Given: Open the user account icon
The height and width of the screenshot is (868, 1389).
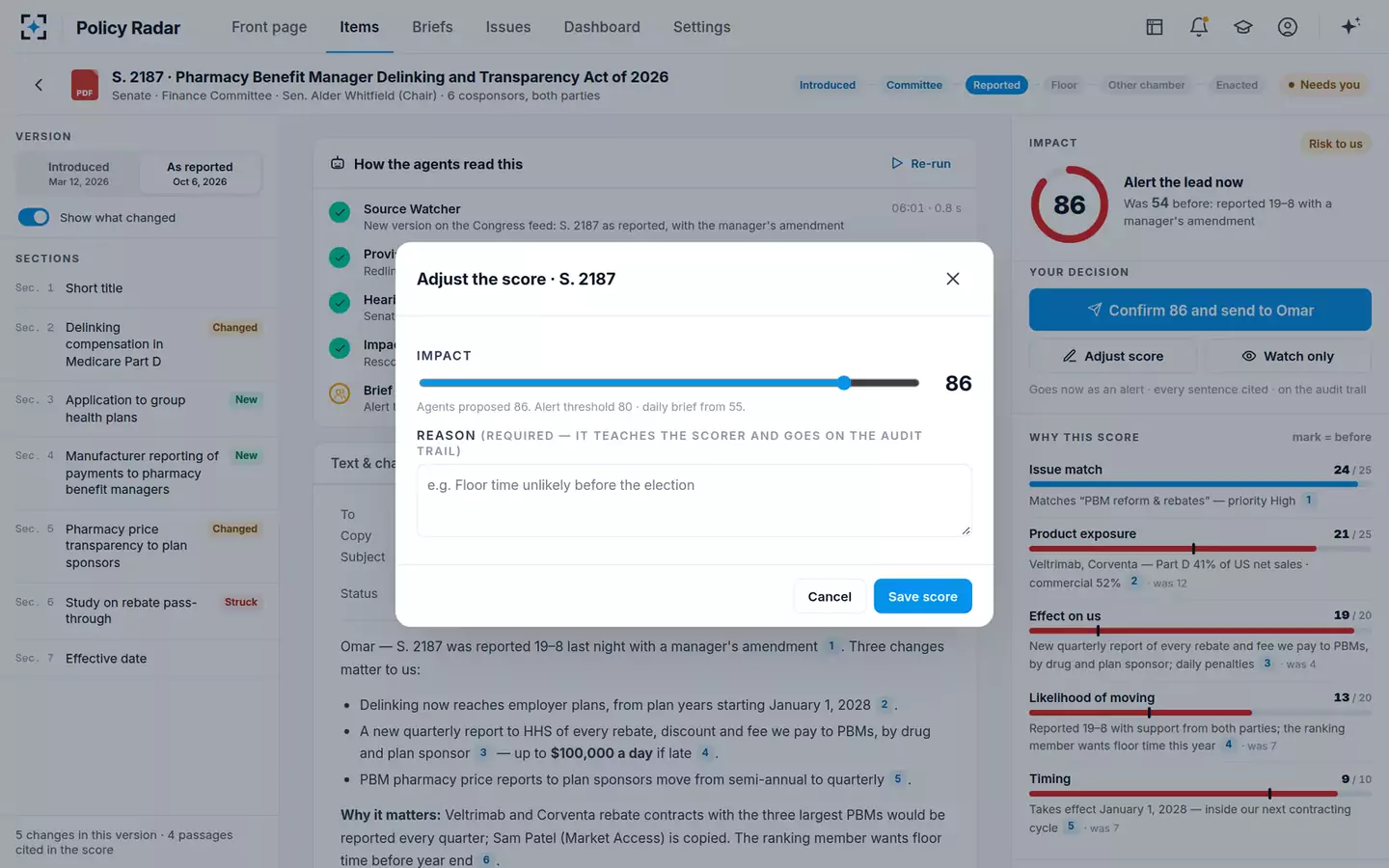Looking at the screenshot, I should pyautogui.click(x=1288, y=27).
